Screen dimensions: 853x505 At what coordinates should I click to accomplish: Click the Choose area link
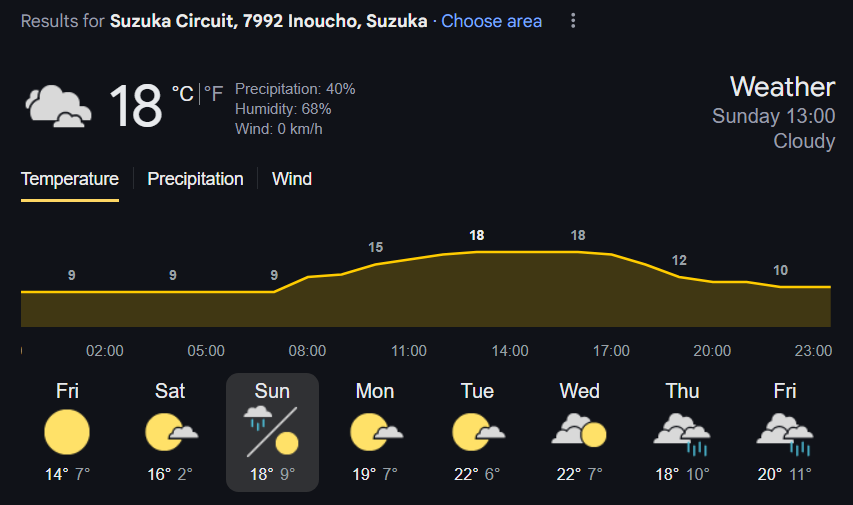491,21
